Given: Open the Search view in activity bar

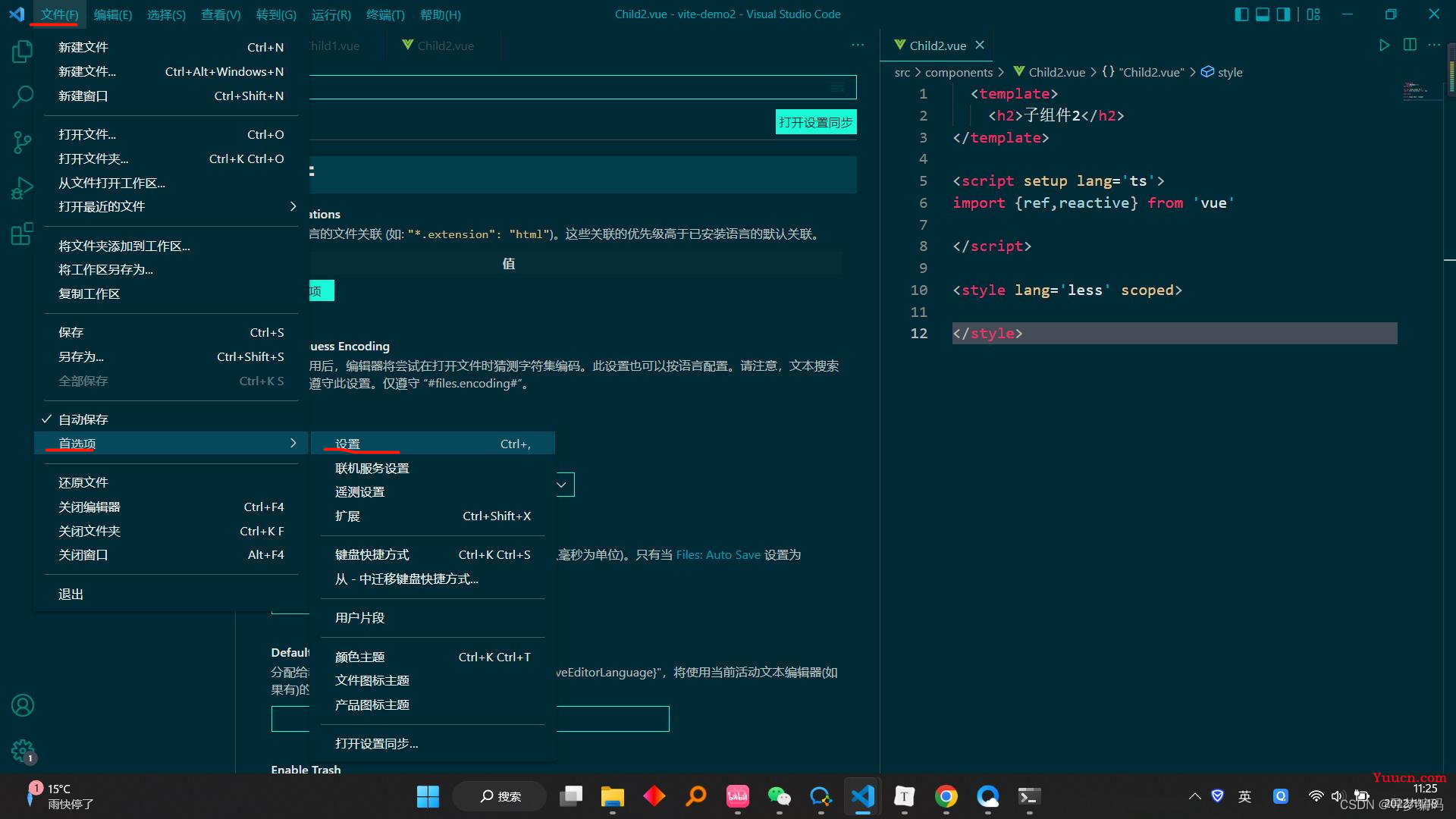Looking at the screenshot, I should coord(22,96).
